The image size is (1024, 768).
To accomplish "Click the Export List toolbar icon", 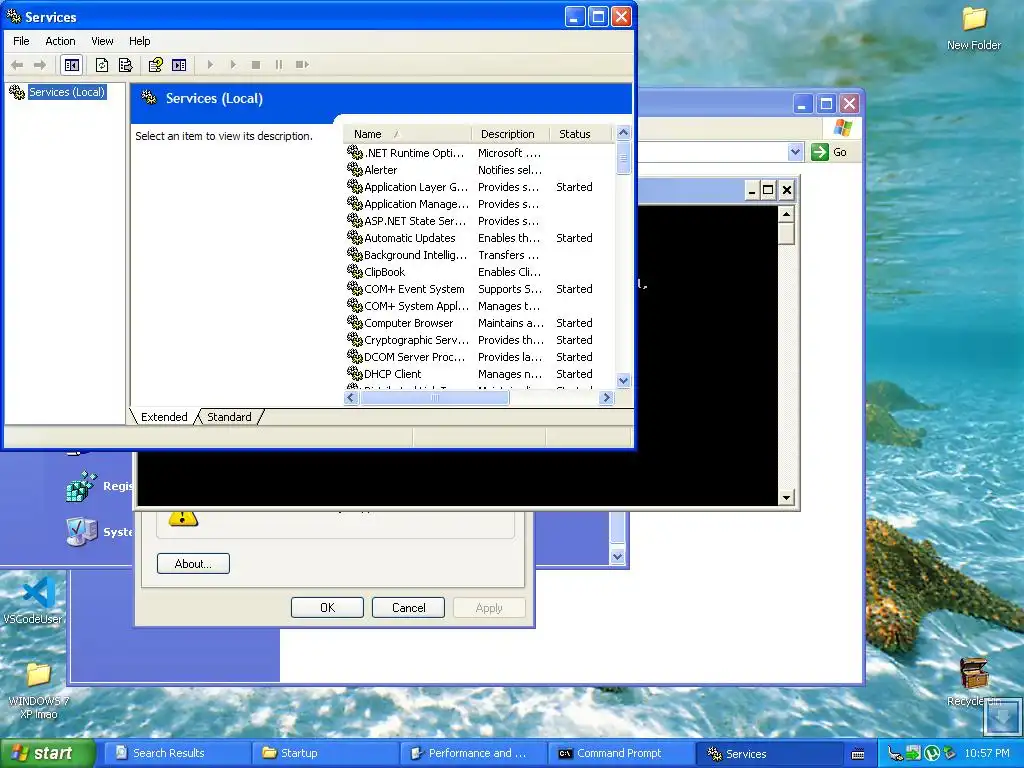I will pos(125,65).
